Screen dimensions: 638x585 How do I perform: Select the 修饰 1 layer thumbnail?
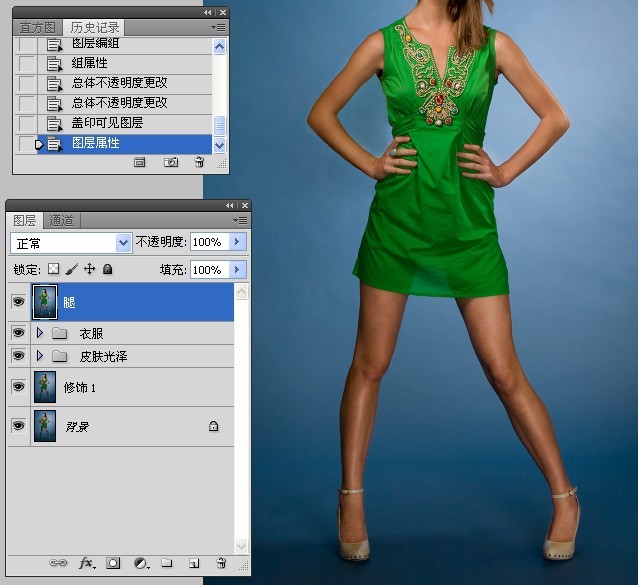(45, 387)
